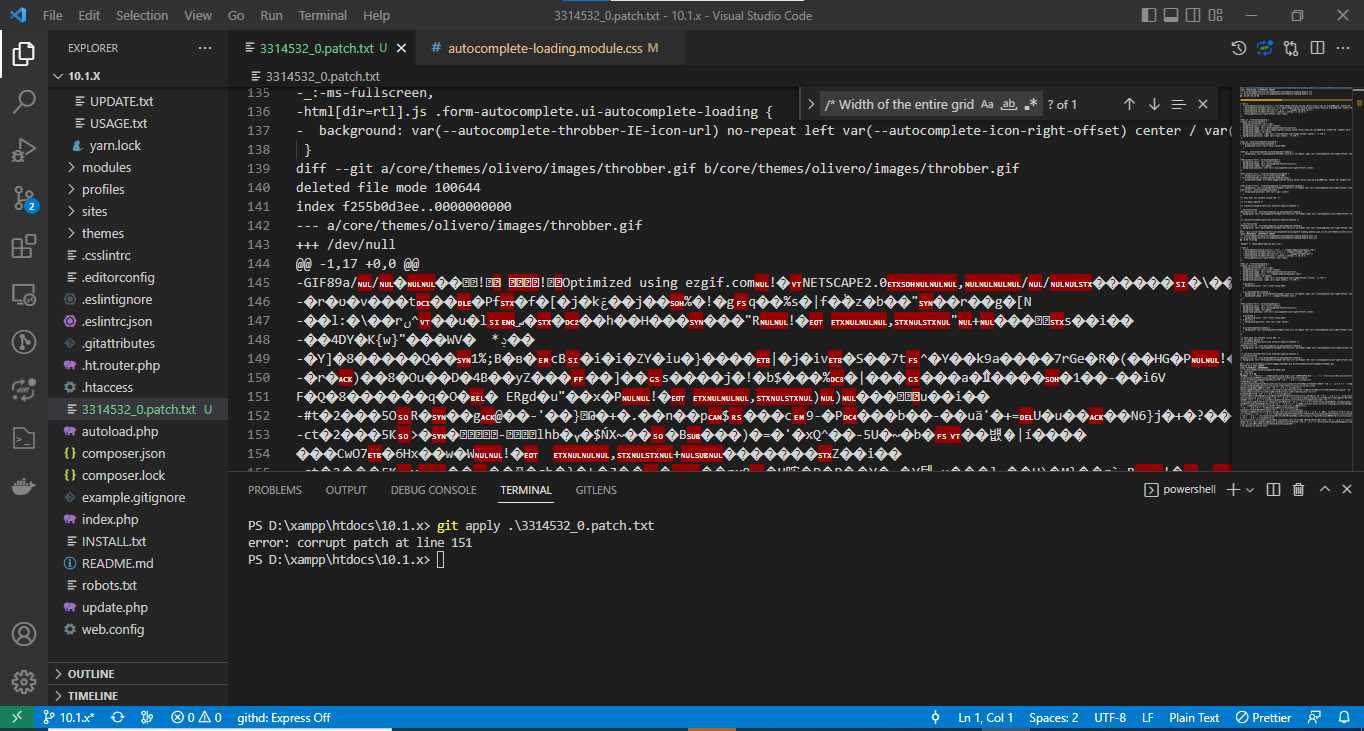The height and width of the screenshot is (731, 1364).
Task: Click the Accounts icon in activity bar
Action: click(24, 634)
